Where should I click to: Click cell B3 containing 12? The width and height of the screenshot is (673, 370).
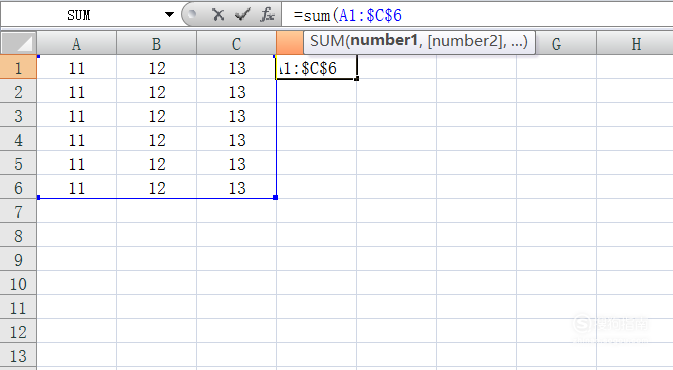pos(156,116)
